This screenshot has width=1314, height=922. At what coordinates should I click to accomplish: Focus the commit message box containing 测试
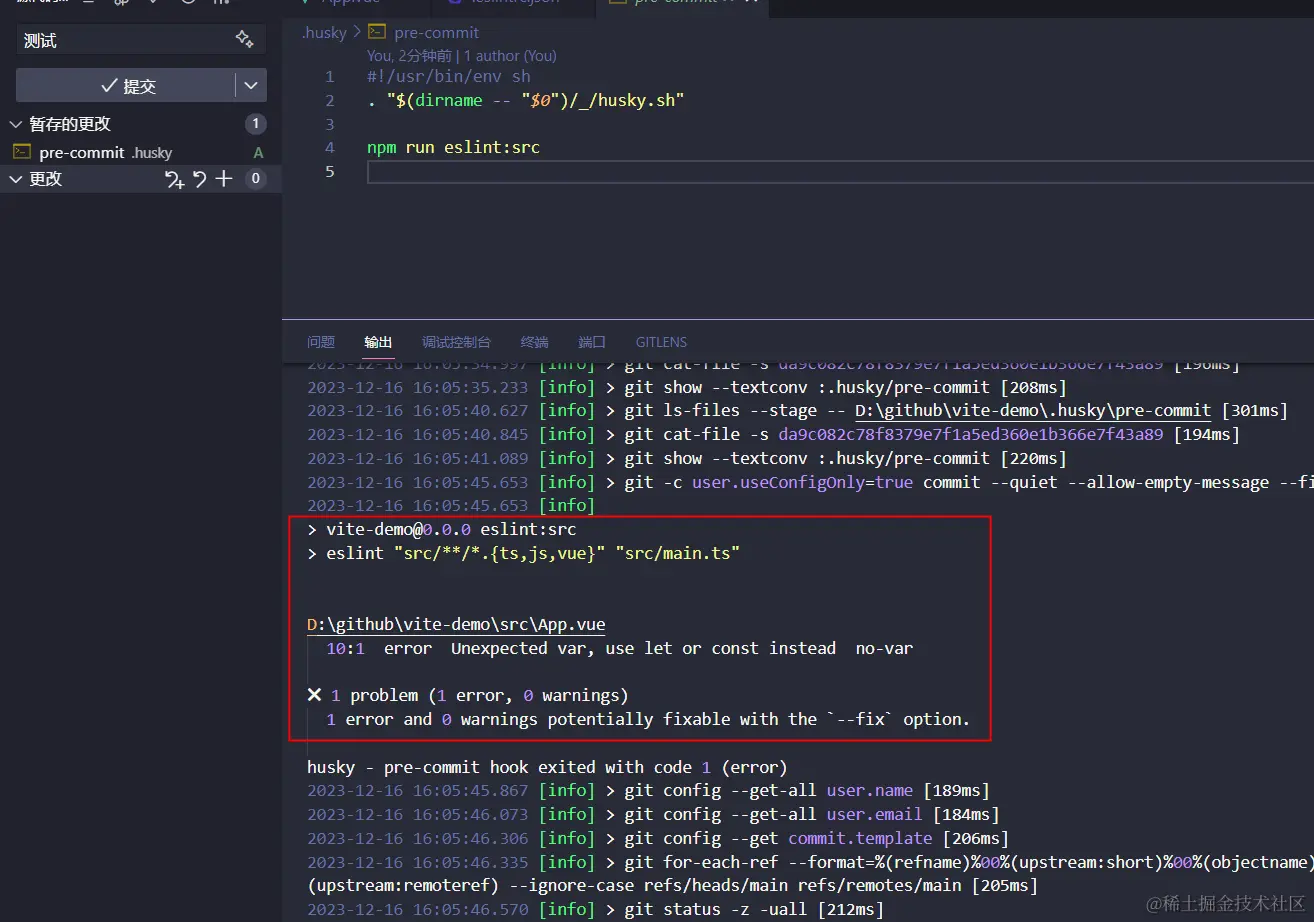pos(141,40)
